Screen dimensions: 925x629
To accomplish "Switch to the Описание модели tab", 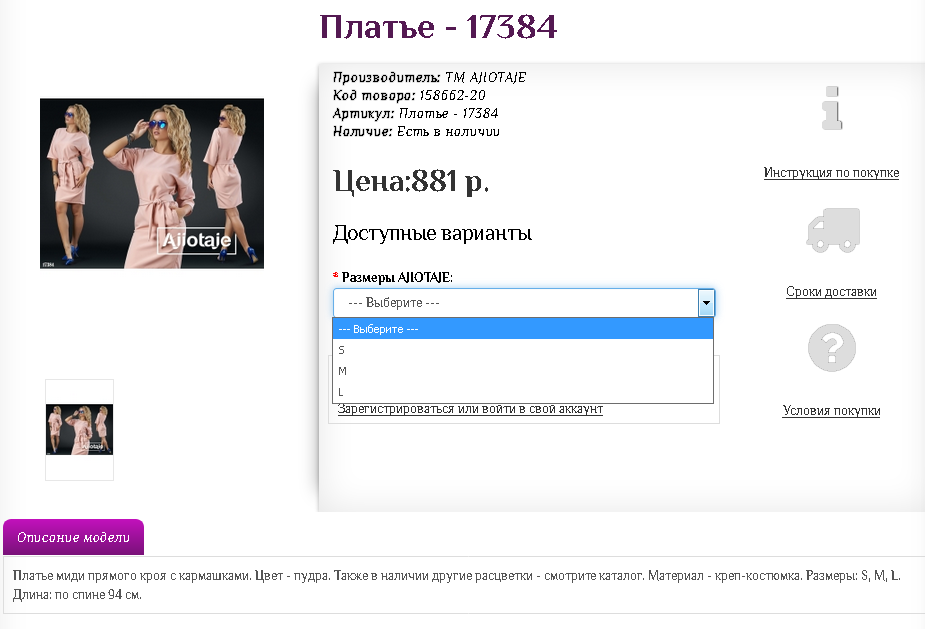I will click(73, 537).
